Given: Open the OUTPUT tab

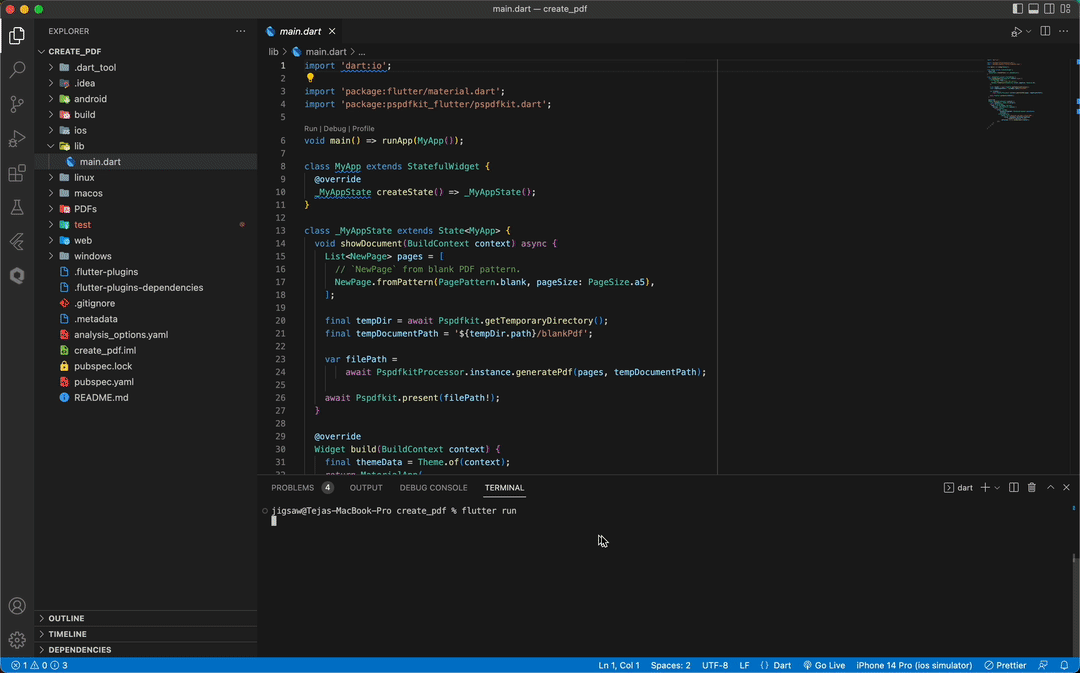Looking at the screenshot, I should [x=366, y=487].
